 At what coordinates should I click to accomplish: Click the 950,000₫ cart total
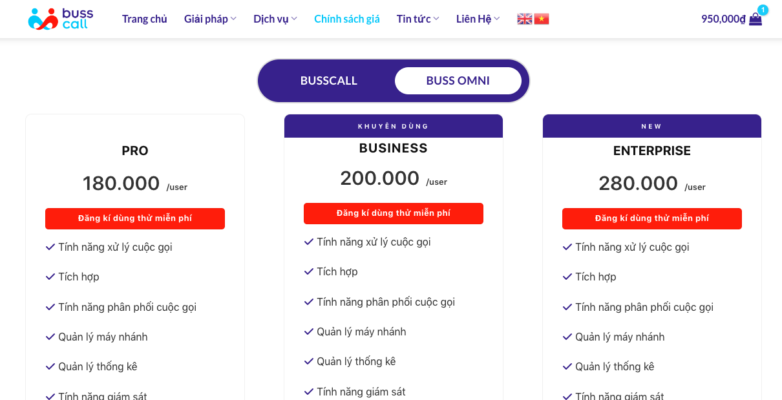point(722,19)
